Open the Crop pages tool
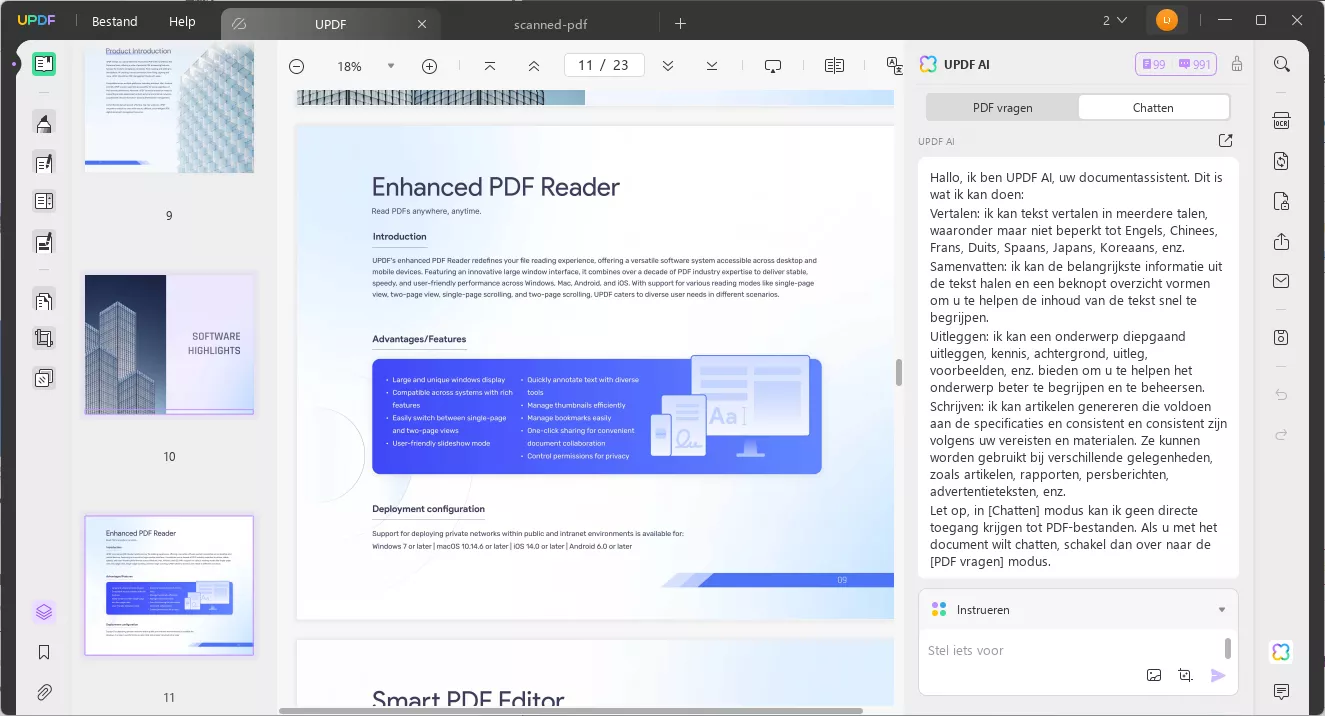Image resolution: width=1325 pixels, height=716 pixels. pos(44,339)
